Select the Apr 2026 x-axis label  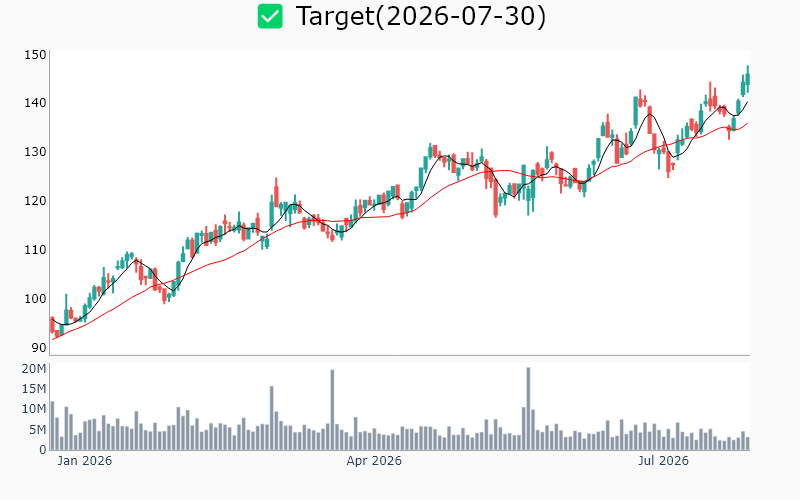click(x=374, y=461)
